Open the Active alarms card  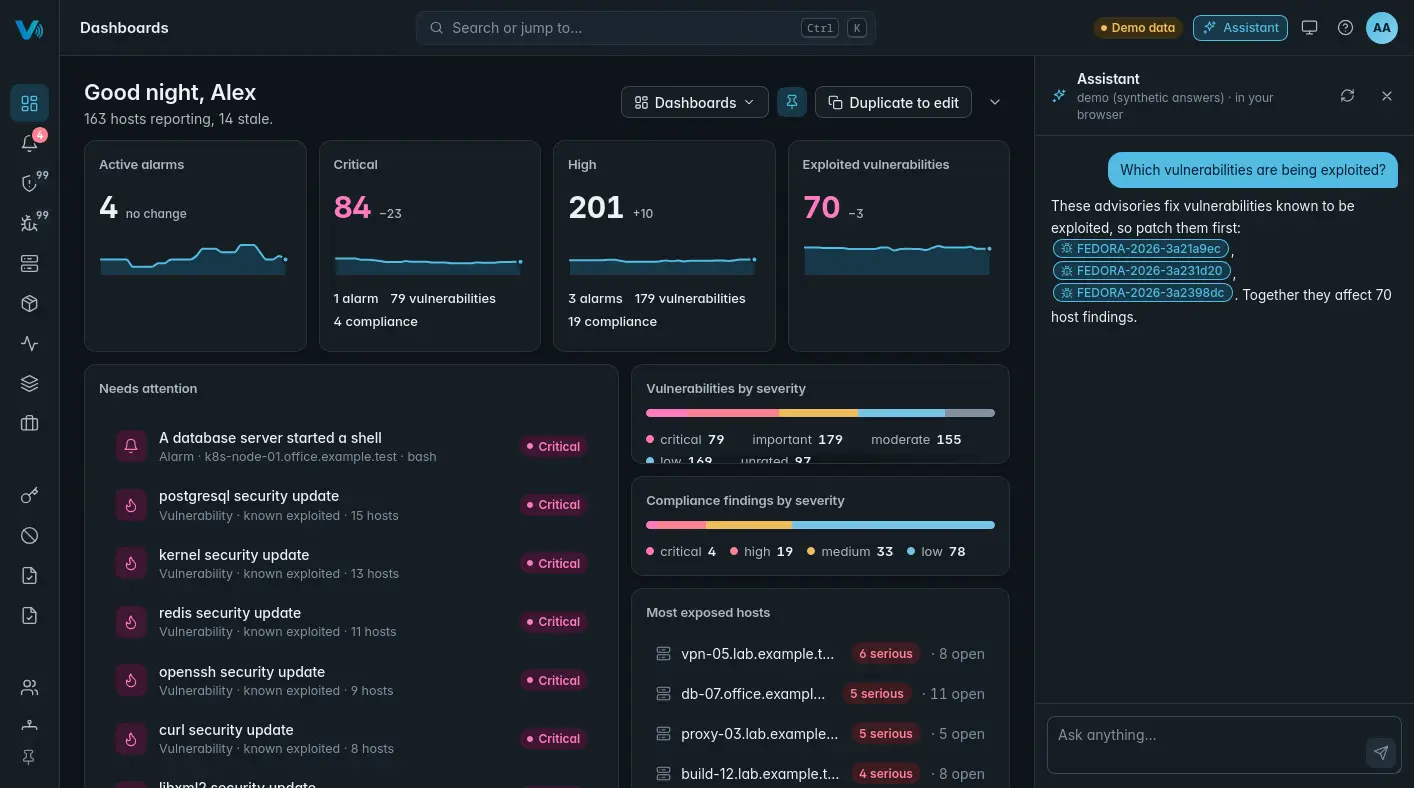pyautogui.click(x=195, y=246)
